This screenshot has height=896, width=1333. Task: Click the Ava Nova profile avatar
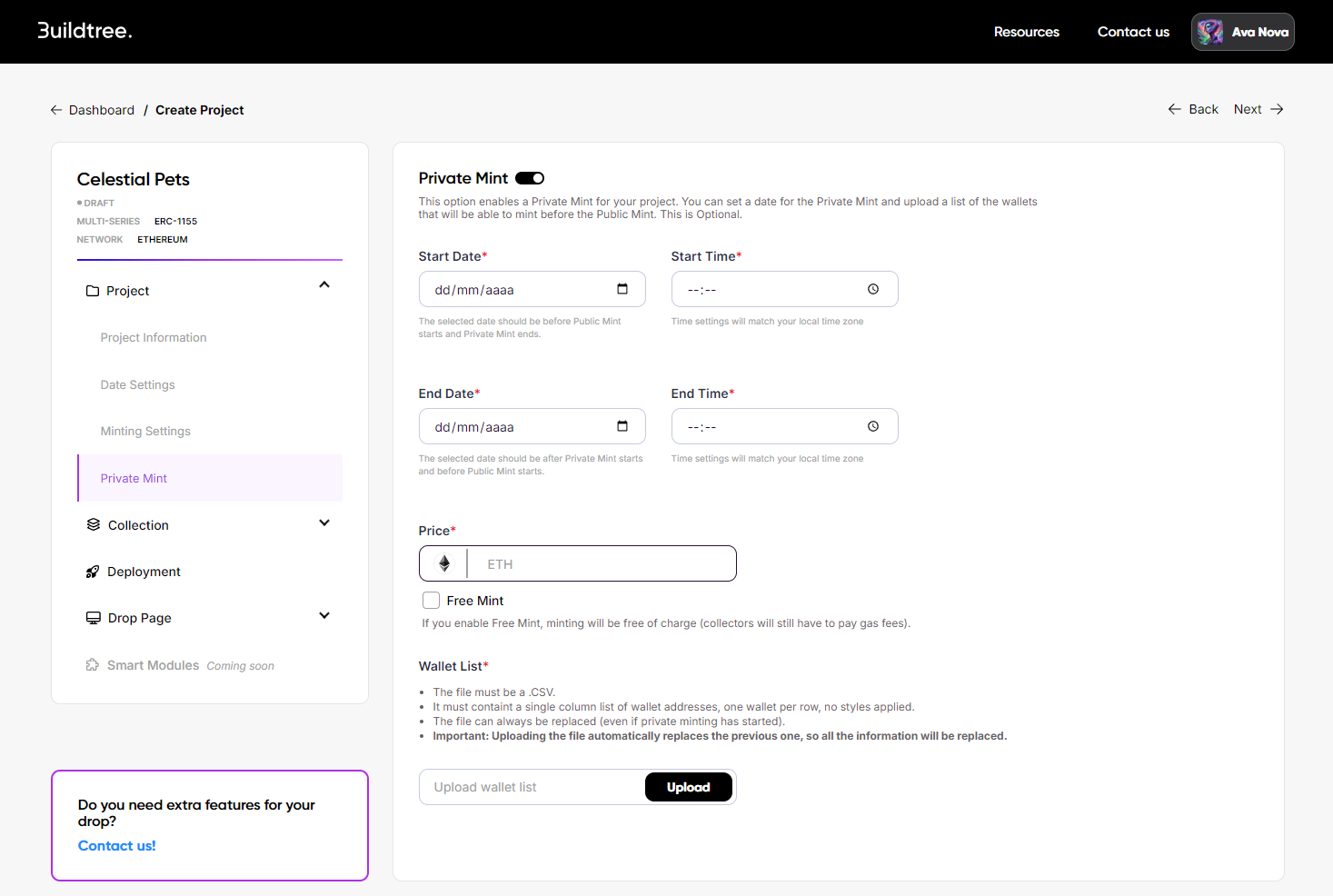pos(1210,32)
